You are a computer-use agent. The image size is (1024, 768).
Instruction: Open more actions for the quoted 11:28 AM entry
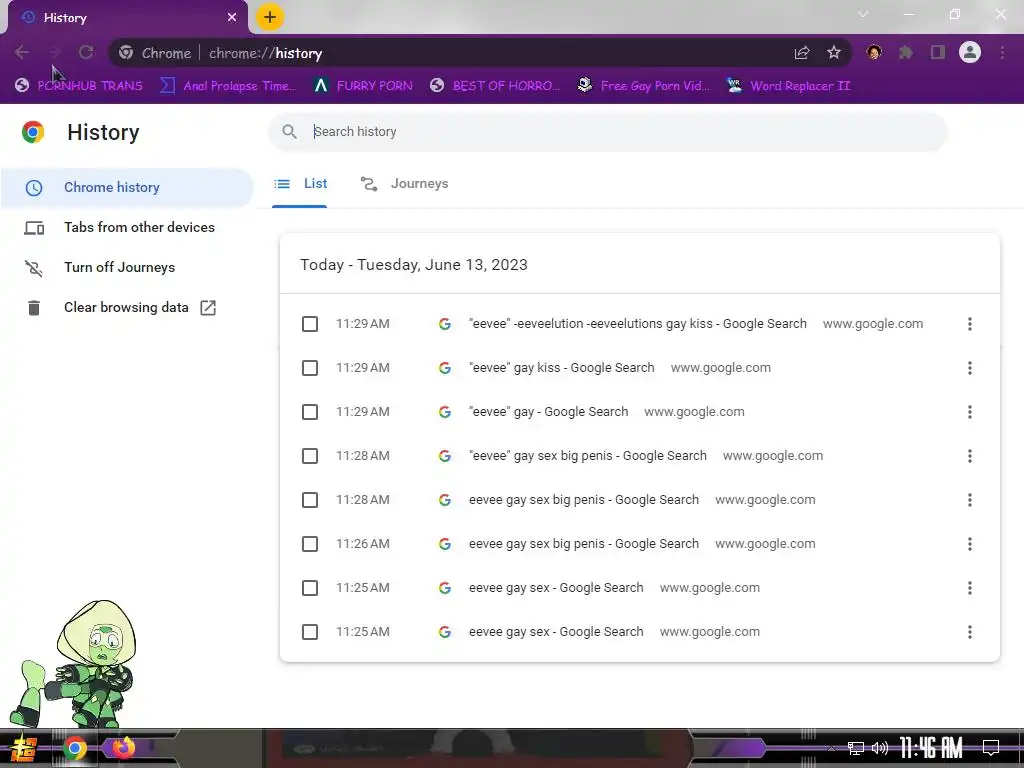pos(970,456)
